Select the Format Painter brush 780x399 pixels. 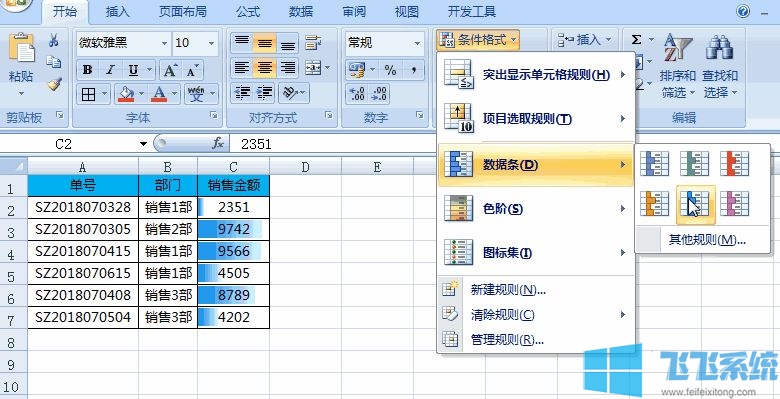[x=54, y=84]
